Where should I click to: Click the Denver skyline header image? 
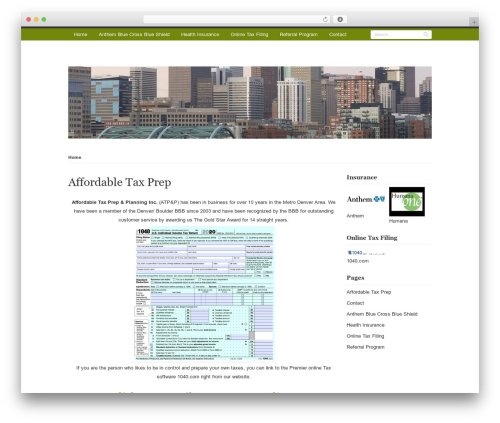(x=250, y=102)
